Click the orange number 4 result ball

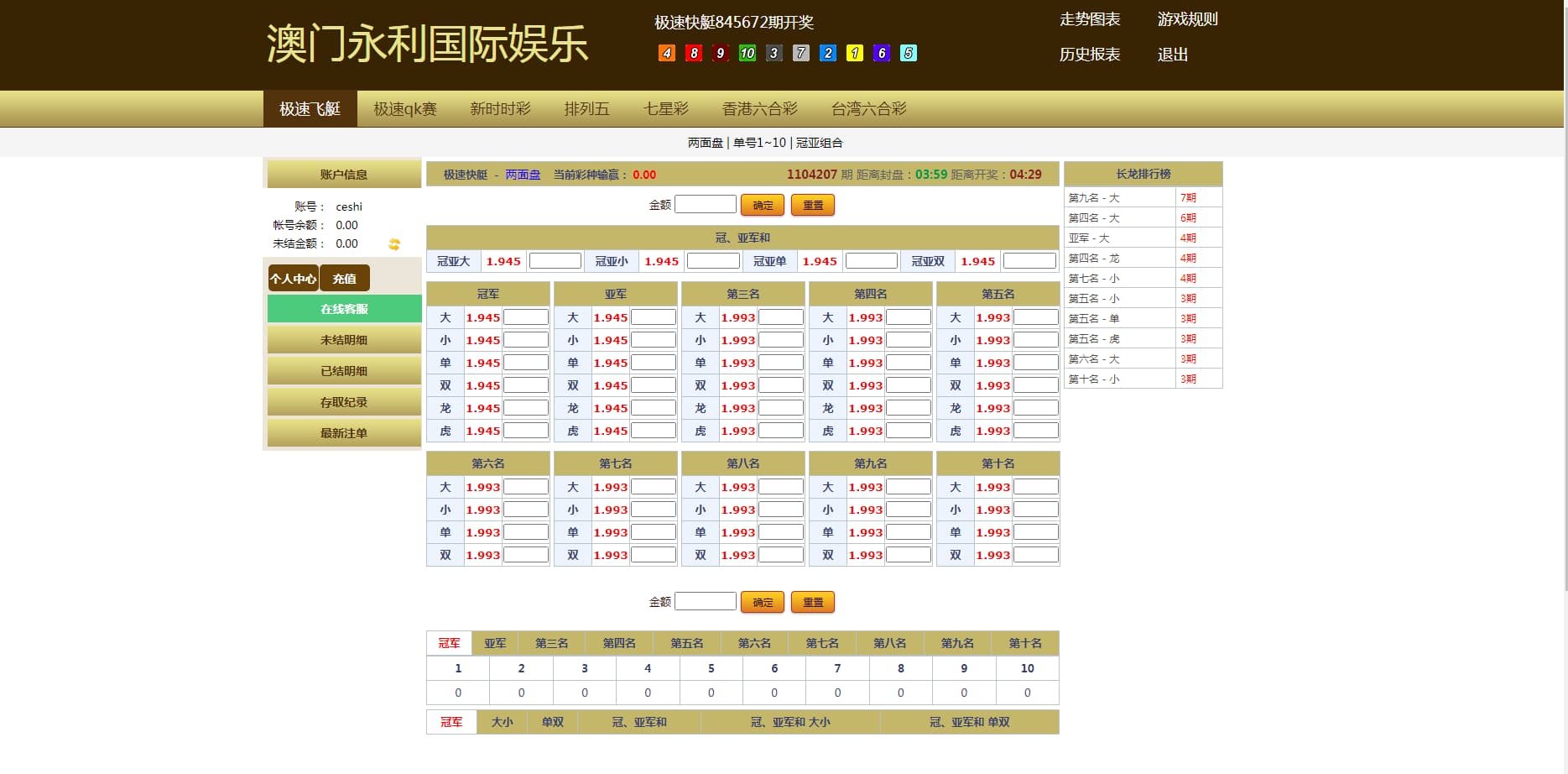(x=667, y=53)
